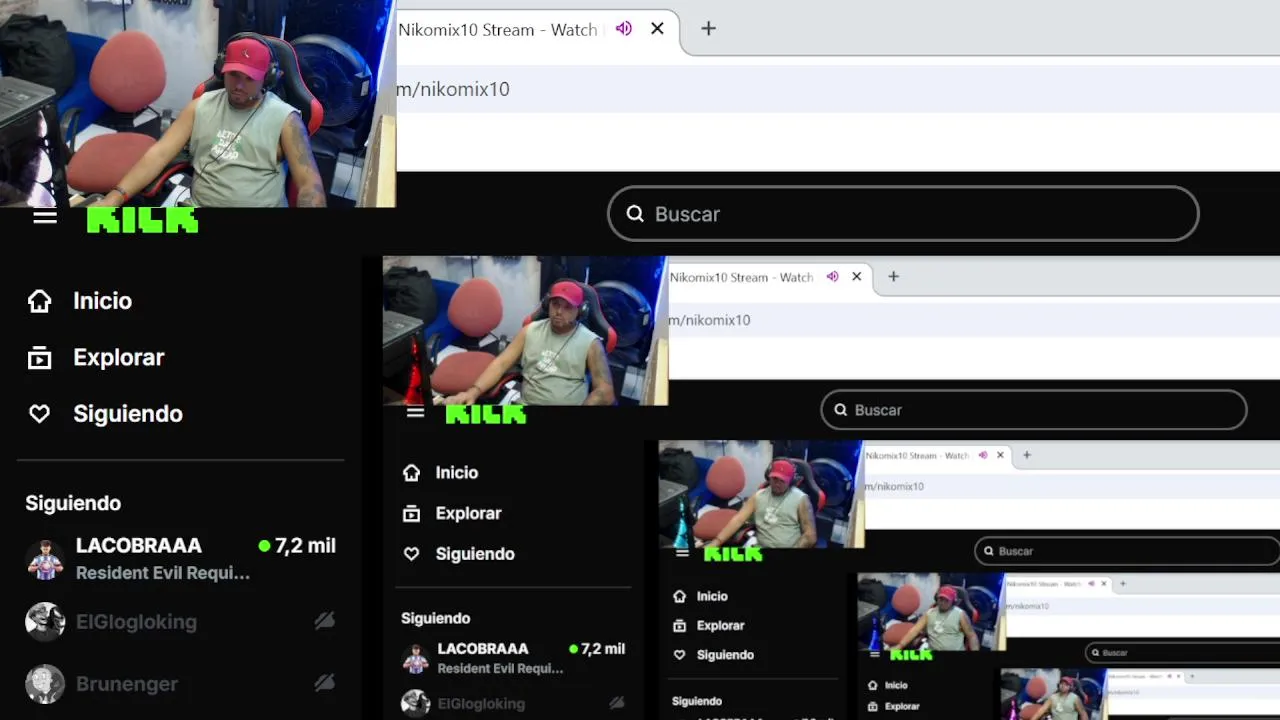Viewport: 1280px width, 720px height.
Task: Click offline icon on second nested ElGlogloking row
Action: 617,703
